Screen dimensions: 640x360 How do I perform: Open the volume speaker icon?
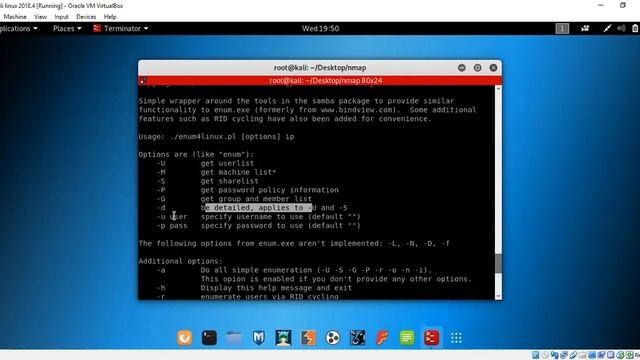pyautogui.click(x=621, y=28)
